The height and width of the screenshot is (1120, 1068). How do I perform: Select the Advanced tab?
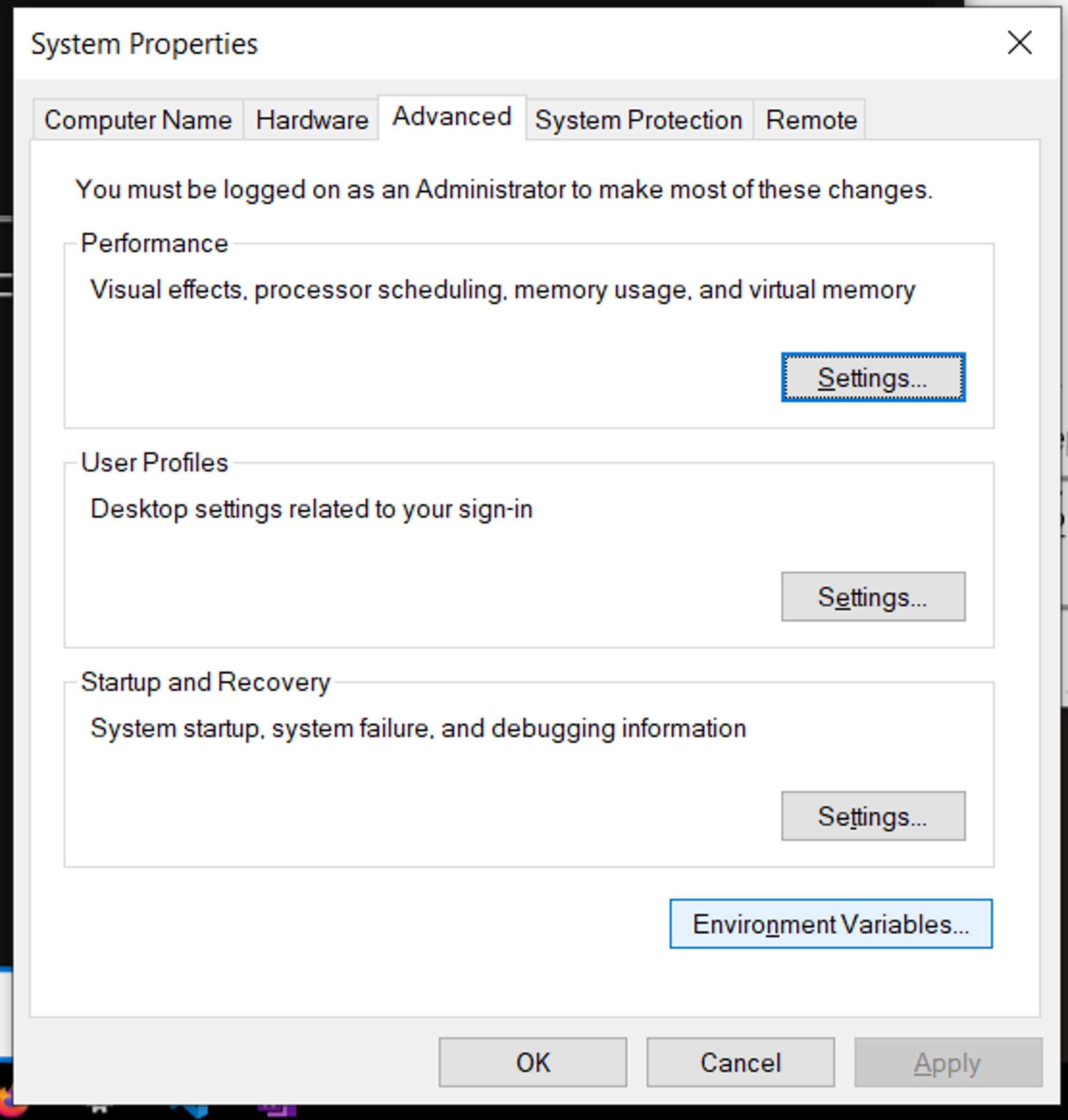[451, 117]
